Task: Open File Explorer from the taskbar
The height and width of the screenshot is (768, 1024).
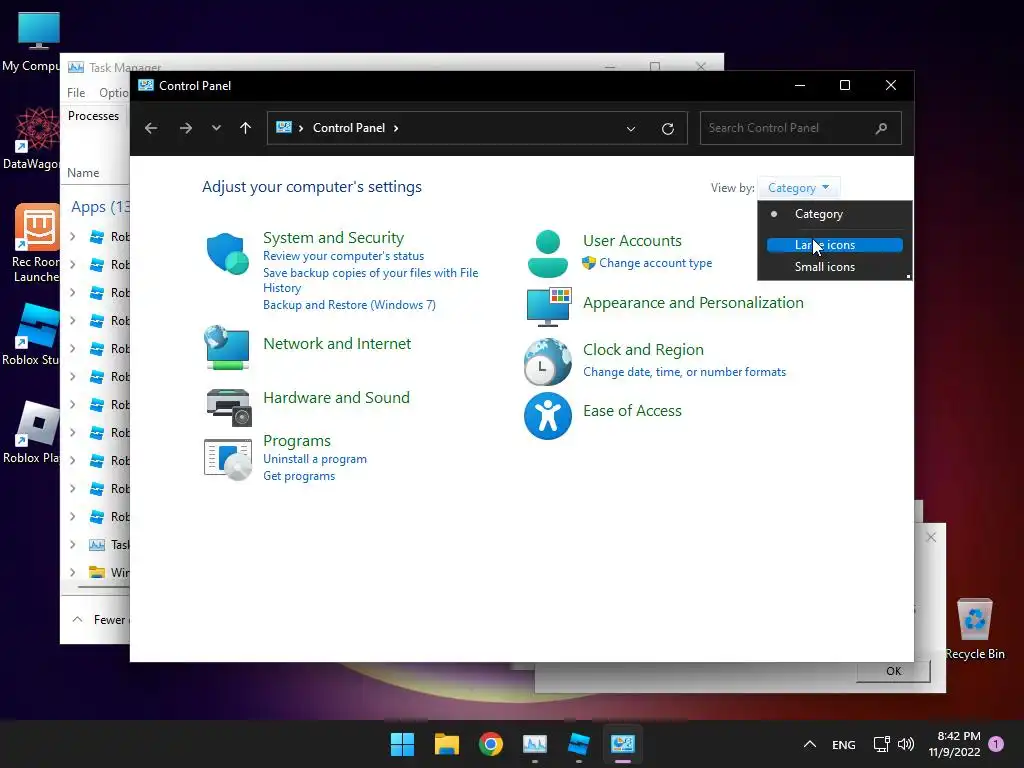Action: pyautogui.click(x=447, y=744)
